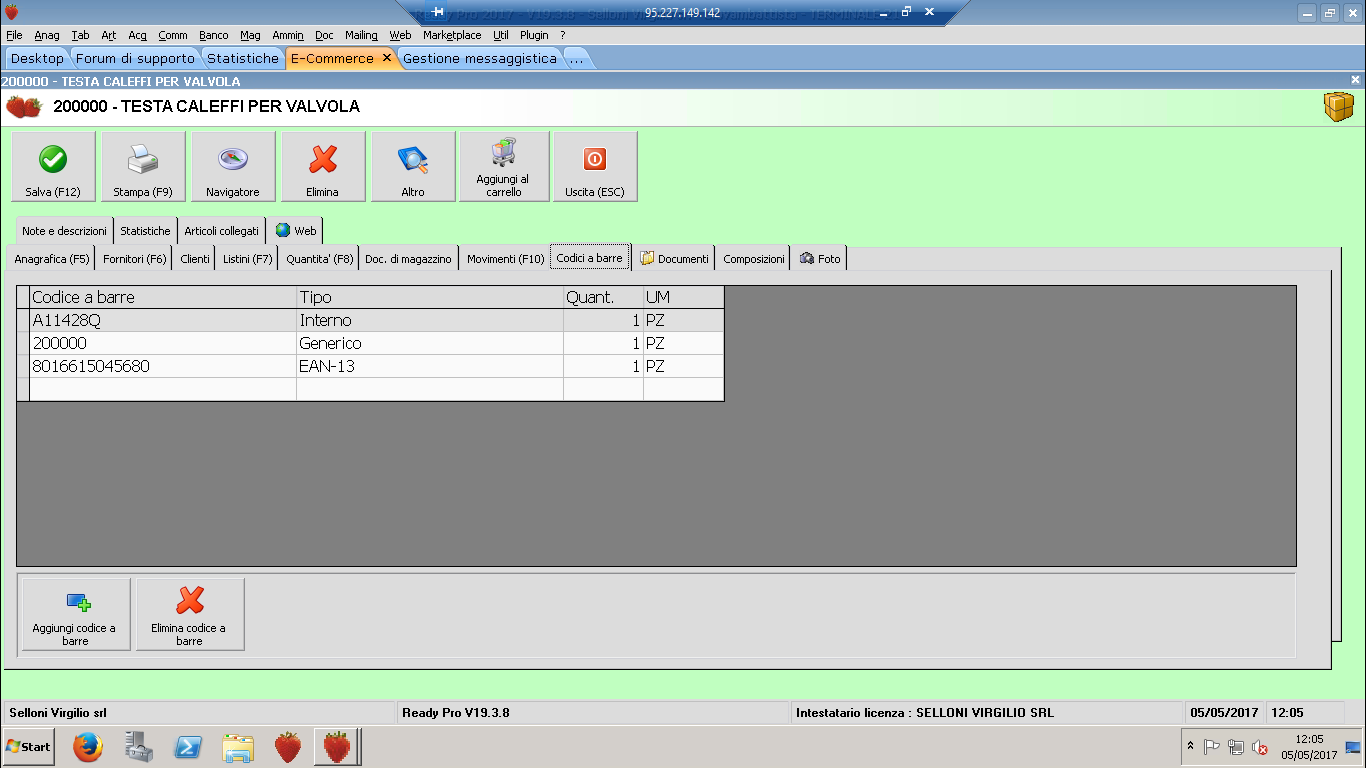Open the Articoli collegati tab

221,231
